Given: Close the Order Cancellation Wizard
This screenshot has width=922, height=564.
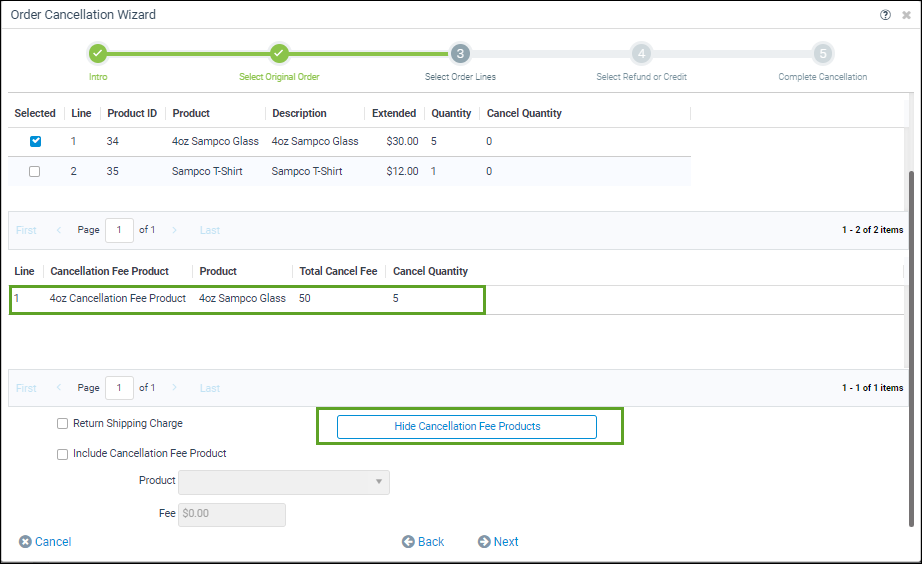Looking at the screenshot, I should pos(906,15).
